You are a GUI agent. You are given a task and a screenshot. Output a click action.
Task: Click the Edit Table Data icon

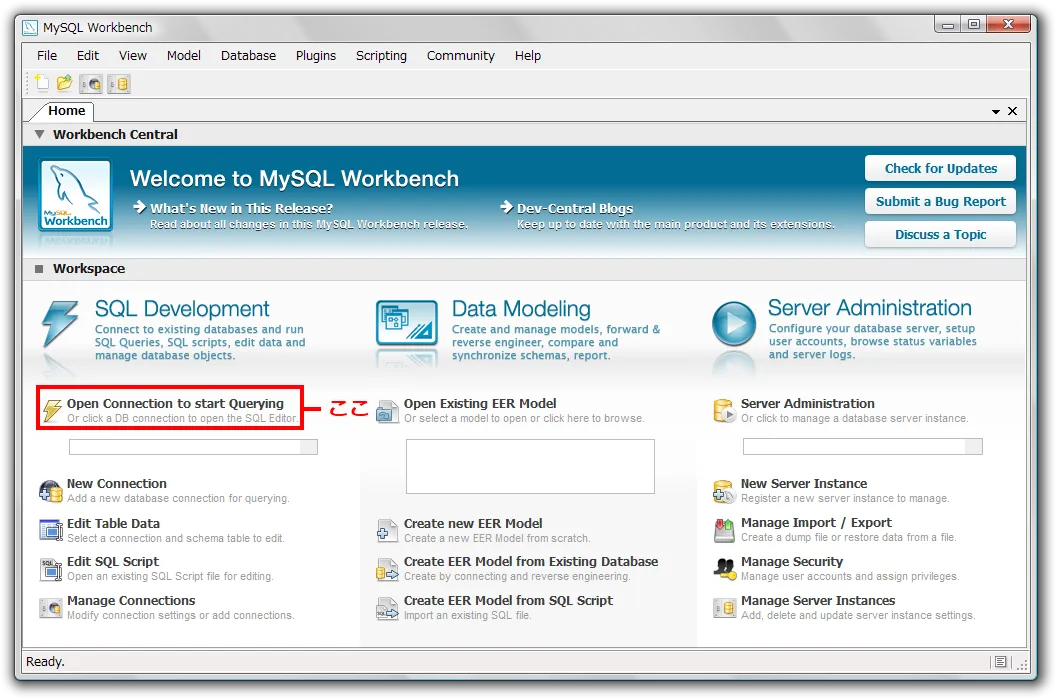coord(50,530)
